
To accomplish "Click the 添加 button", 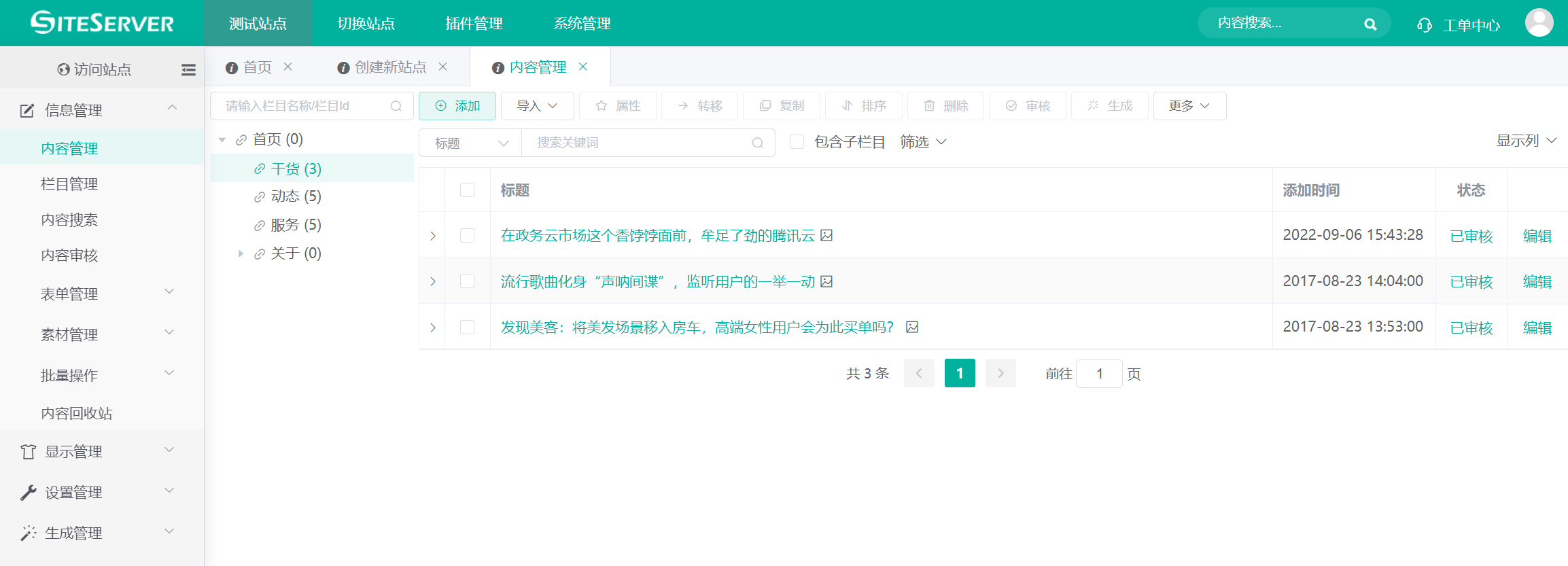I will pyautogui.click(x=457, y=106).
